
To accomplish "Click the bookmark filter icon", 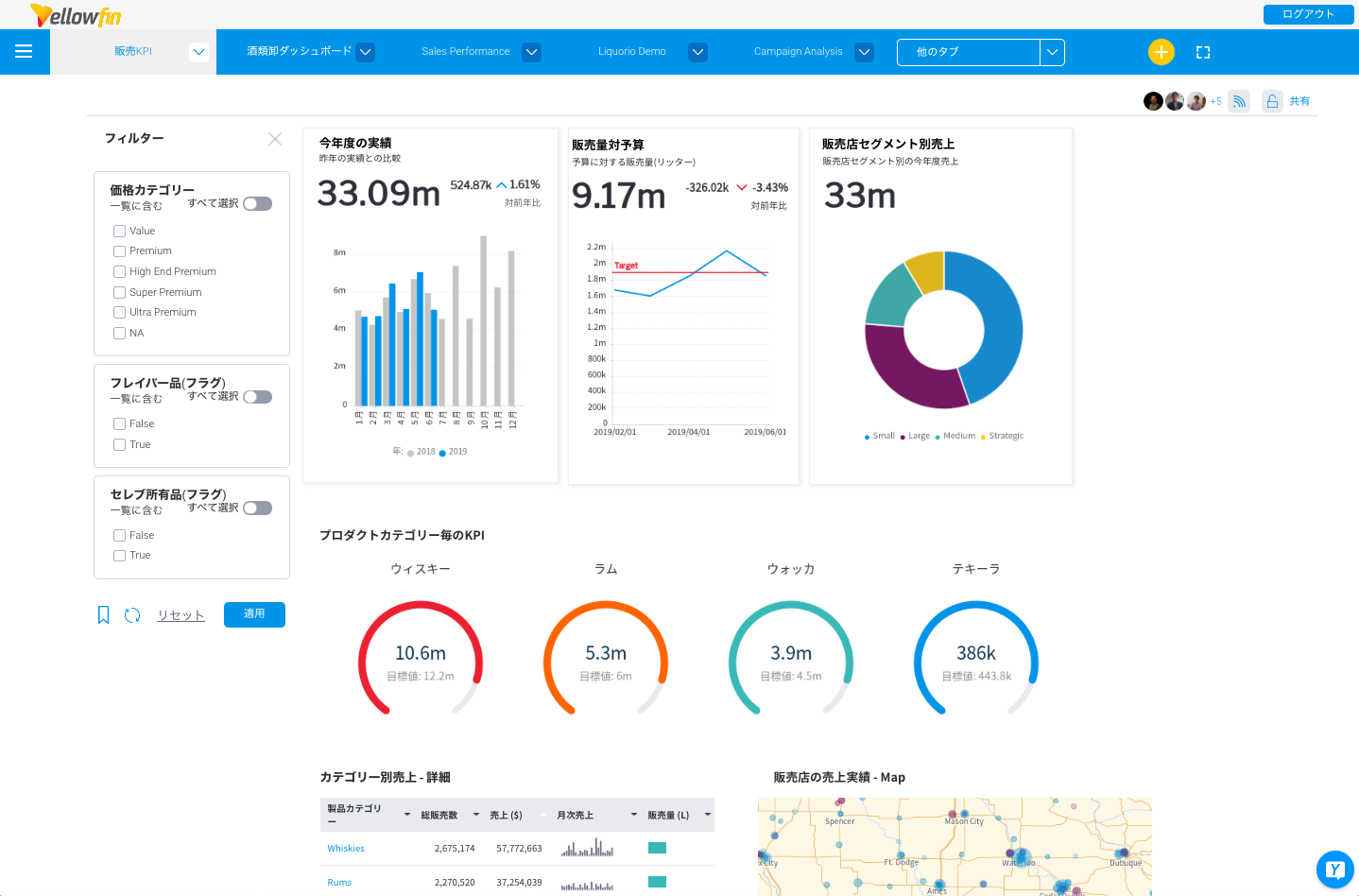I will tap(104, 615).
